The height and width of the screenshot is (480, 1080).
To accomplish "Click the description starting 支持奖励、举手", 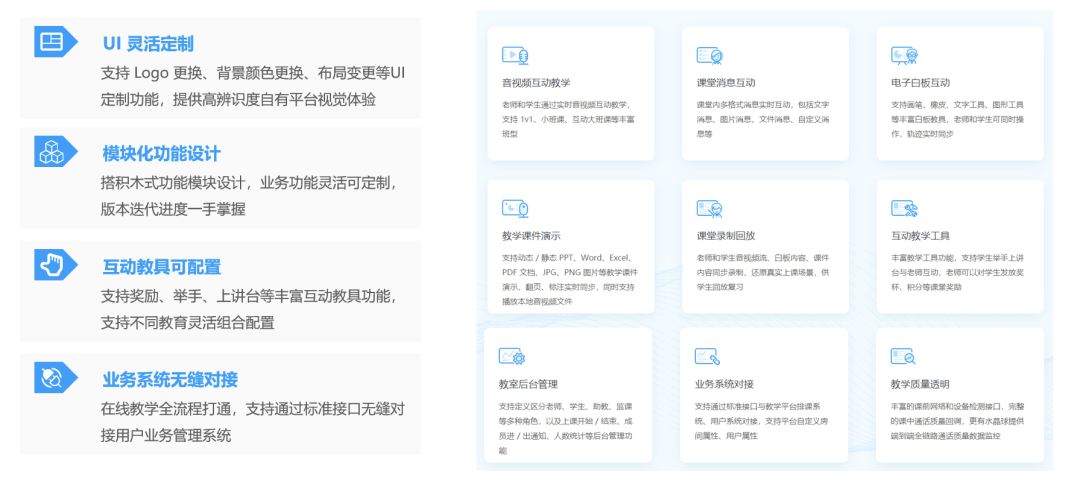I will point(249,309).
